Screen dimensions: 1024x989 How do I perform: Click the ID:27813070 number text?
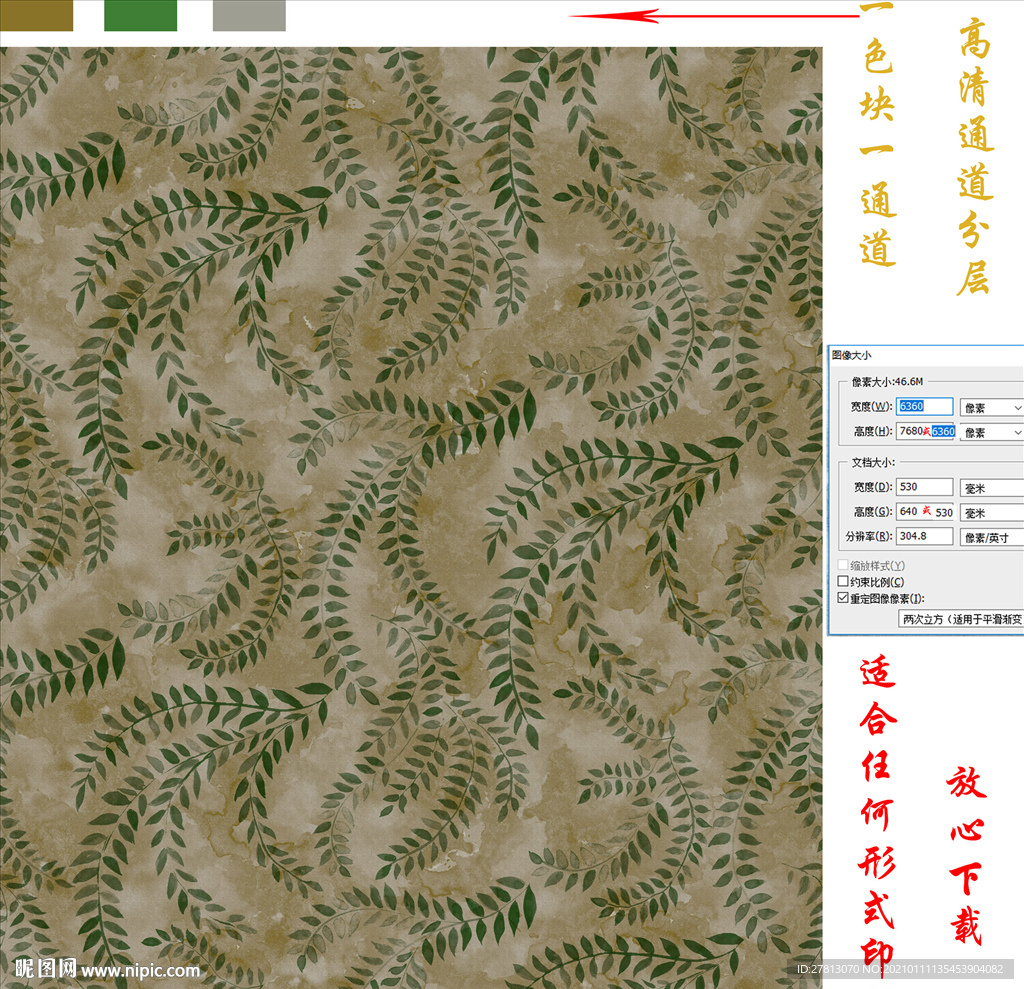[x=827, y=969]
